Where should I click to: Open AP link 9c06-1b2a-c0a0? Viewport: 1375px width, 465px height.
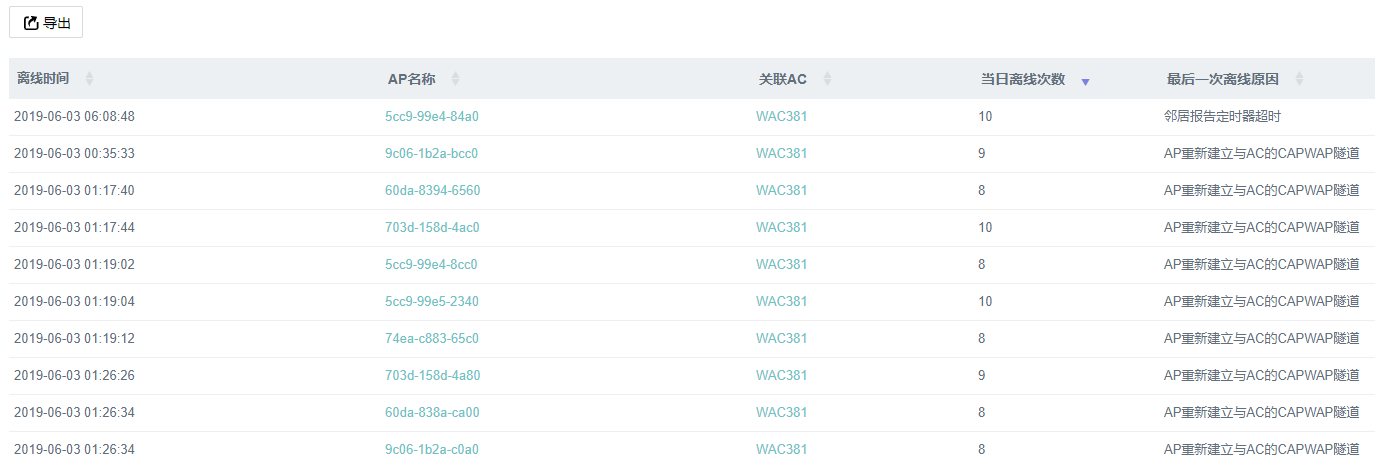pos(432,449)
